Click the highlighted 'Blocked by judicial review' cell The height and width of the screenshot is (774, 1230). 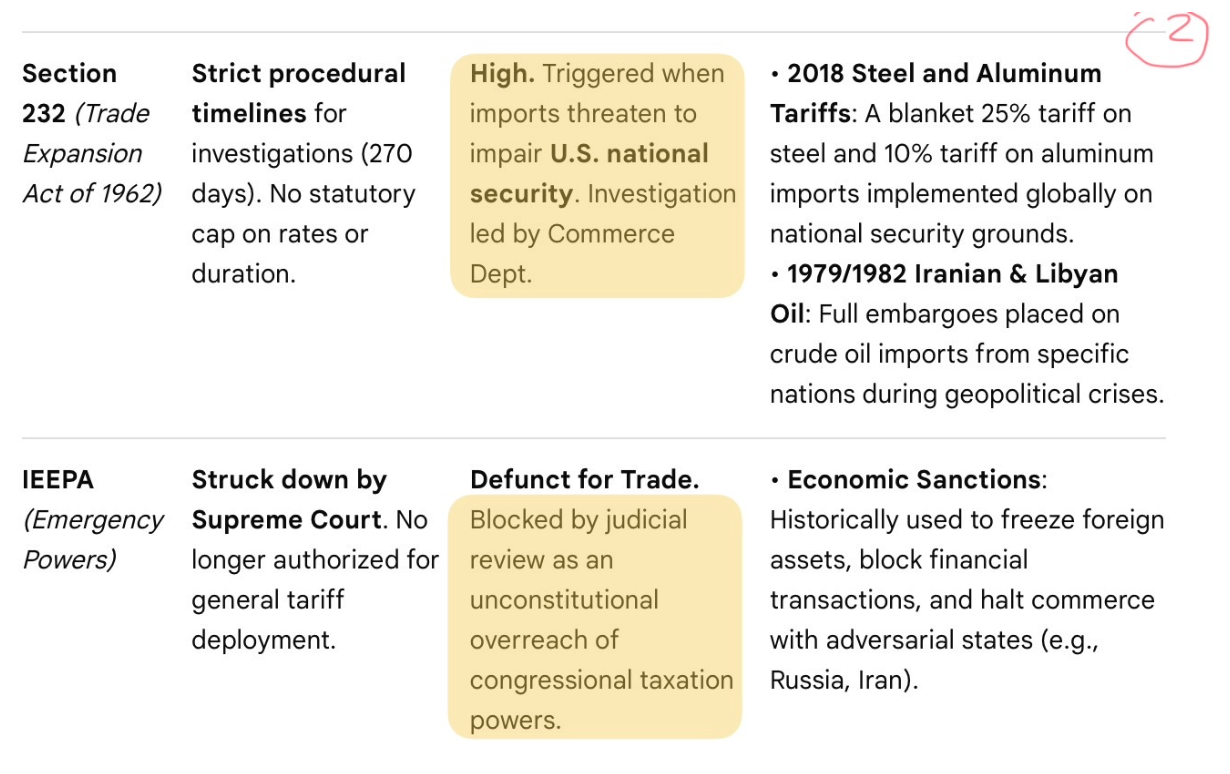click(595, 617)
